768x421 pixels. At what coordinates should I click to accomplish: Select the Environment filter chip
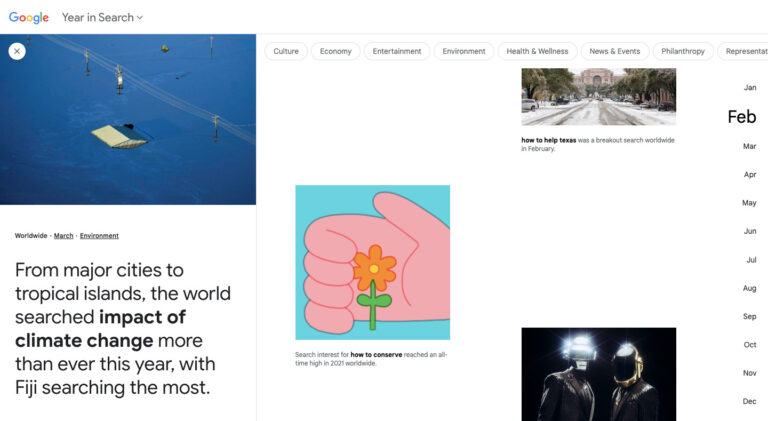click(x=464, y=51)
